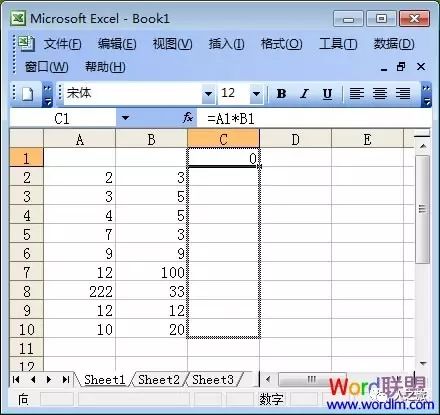Image resolution: width=440 pixels, height=415 pixels.
Task: Open the 格式(O) menu
Action: click(x=281, y=44)
